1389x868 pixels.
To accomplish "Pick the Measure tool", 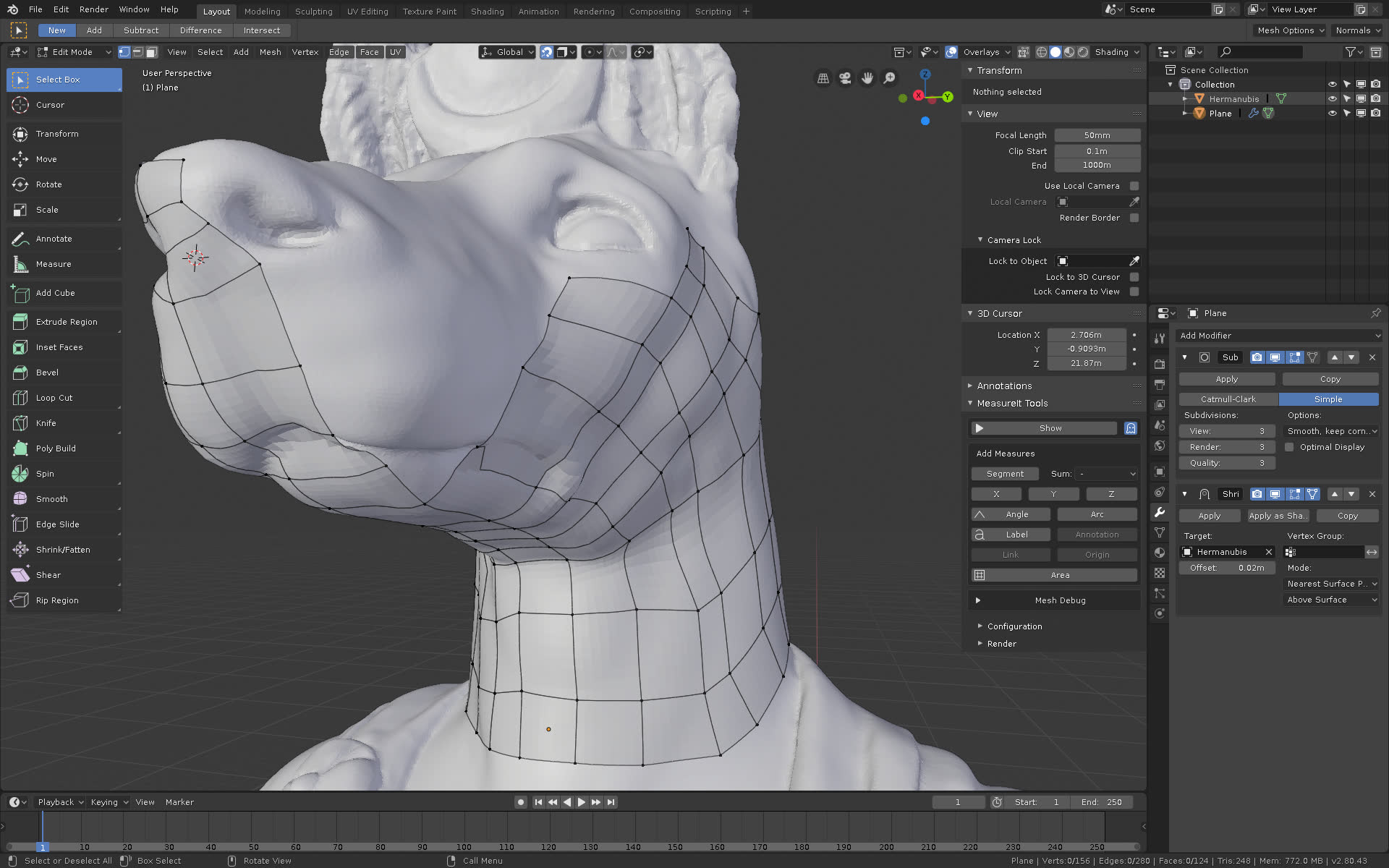I will pos(53,264).
